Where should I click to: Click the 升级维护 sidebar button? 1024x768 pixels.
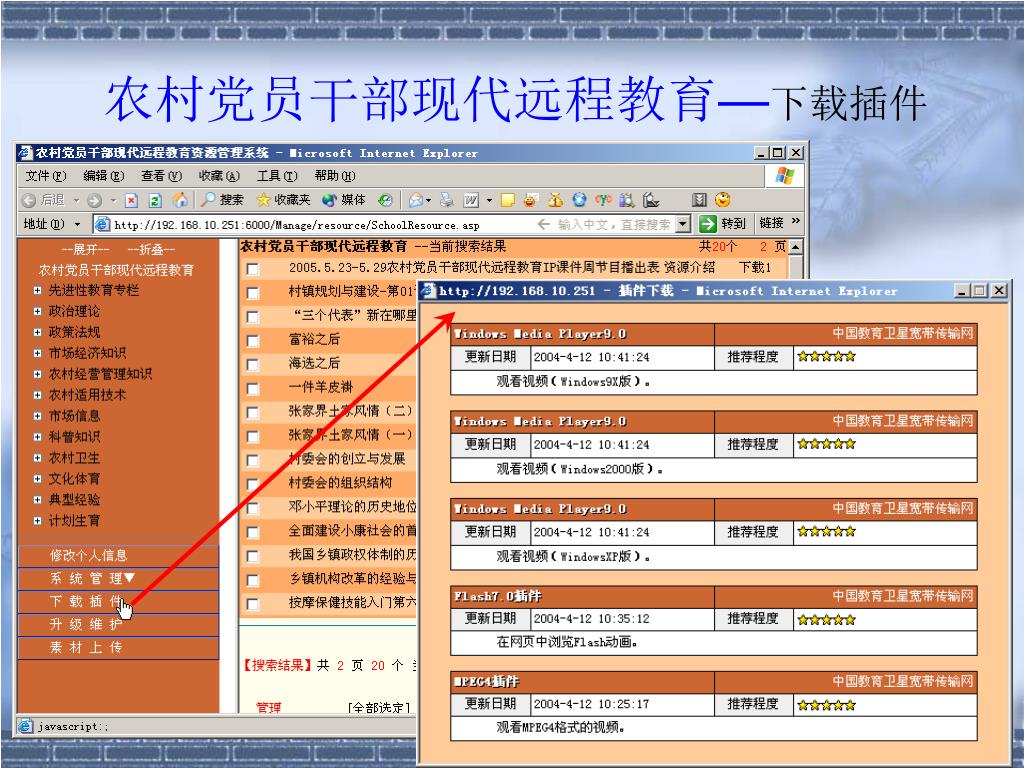click(118, 625)
